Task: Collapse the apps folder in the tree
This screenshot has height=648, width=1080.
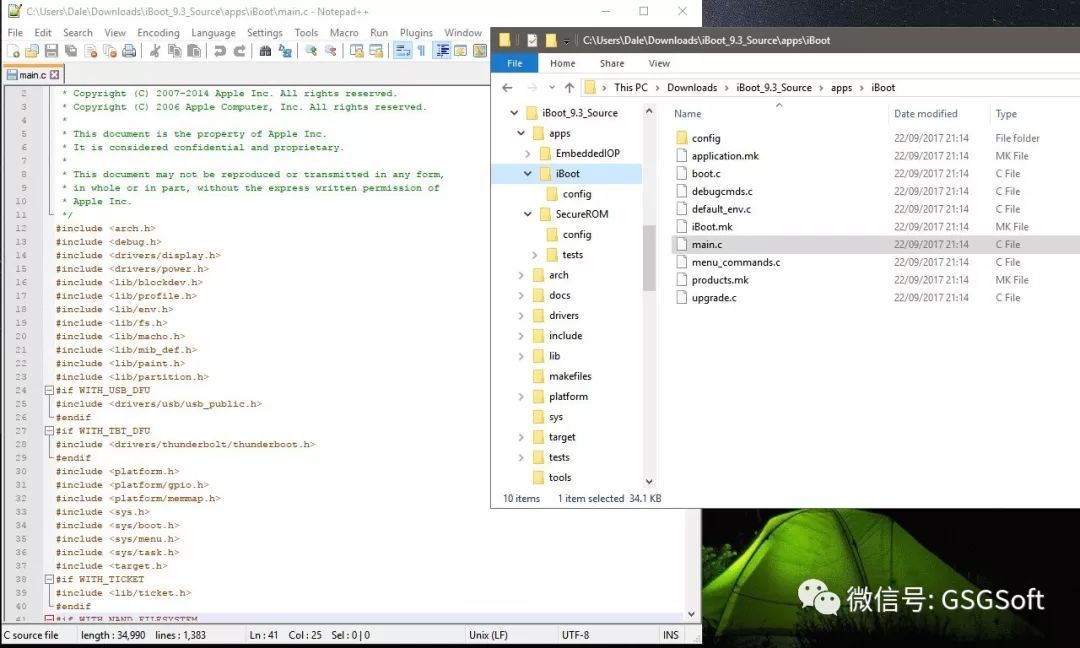Action: pyautogui.click(x=521, y=133)
